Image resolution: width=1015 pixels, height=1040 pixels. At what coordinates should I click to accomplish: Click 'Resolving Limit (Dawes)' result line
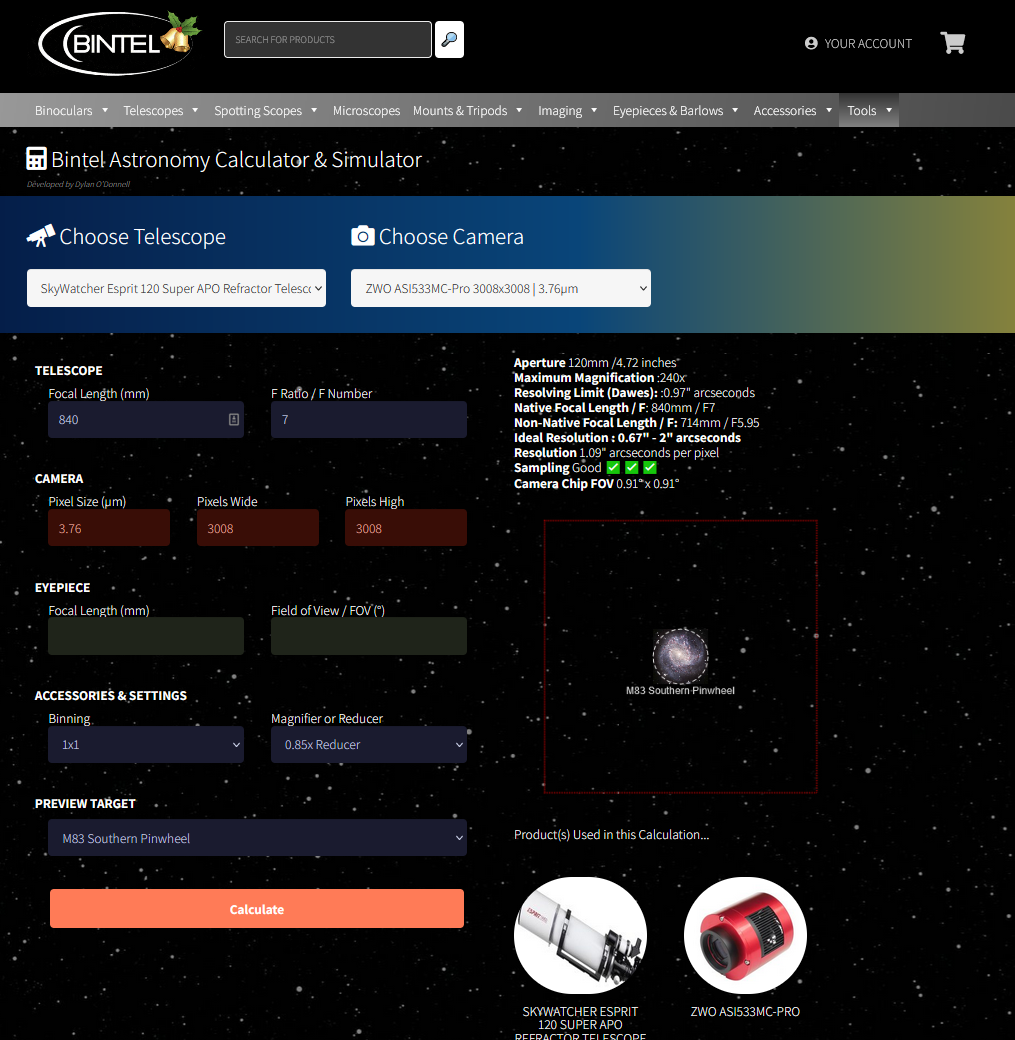(634, 393)
